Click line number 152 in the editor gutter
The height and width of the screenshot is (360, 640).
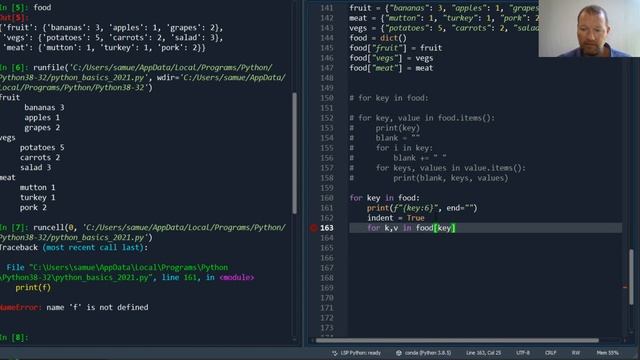coord(327,118)
